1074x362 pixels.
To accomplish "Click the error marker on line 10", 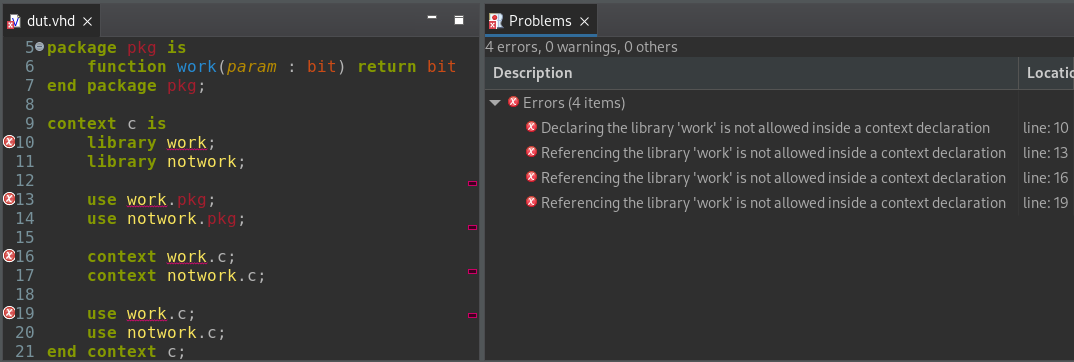I will 9,142.
